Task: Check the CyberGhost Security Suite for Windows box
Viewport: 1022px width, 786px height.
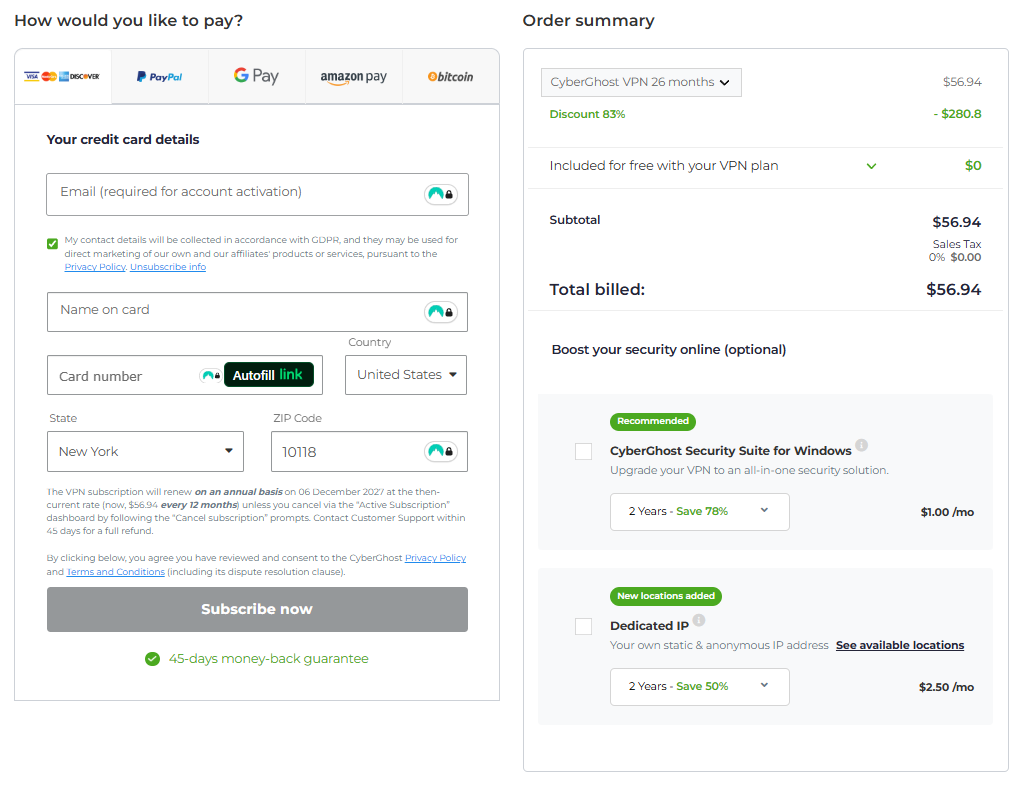Action: pyautogui.click(x=583, y=451)
